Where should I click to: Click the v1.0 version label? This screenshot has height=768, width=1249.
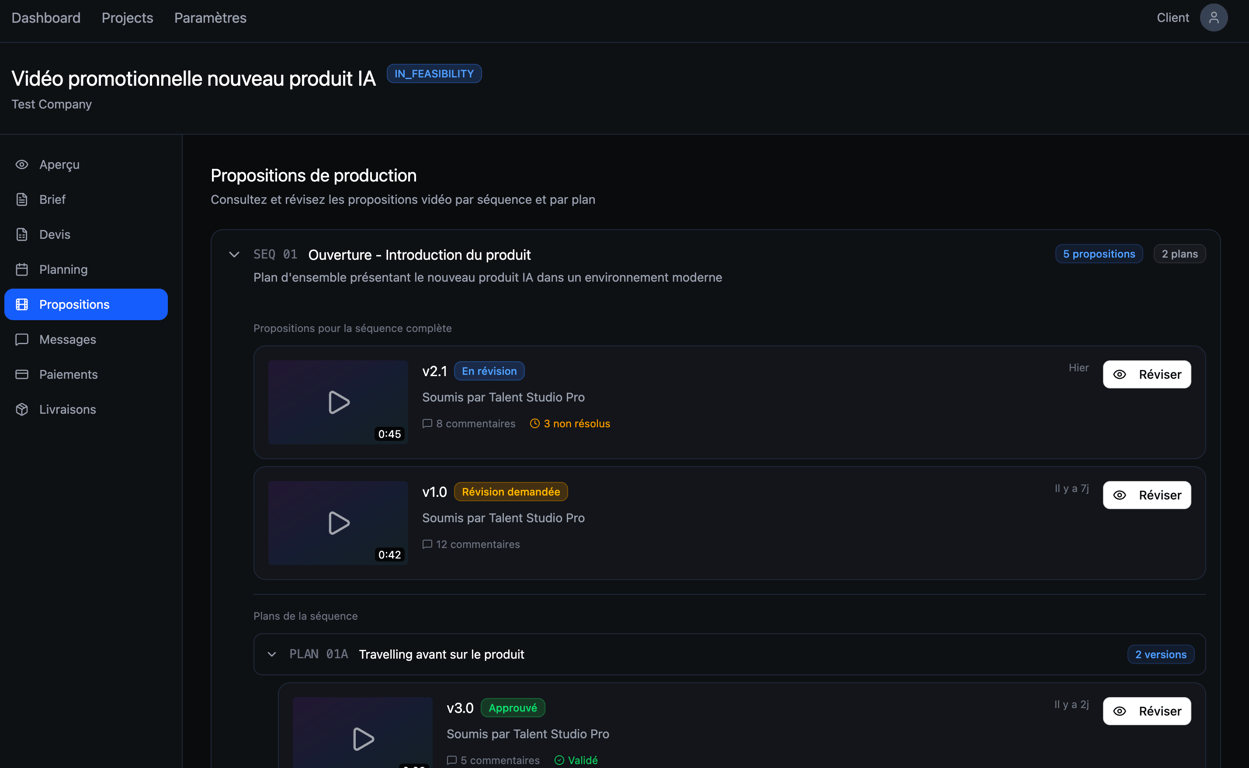(x=434, y=492)
